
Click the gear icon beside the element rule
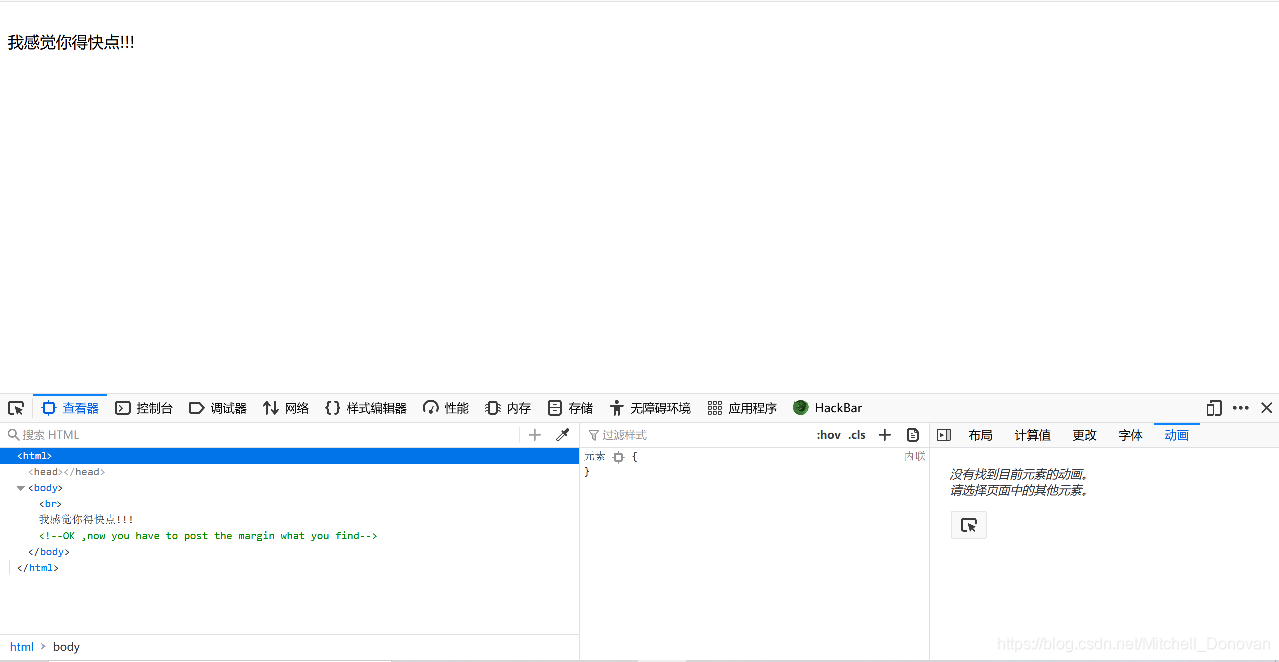[618, 455]
